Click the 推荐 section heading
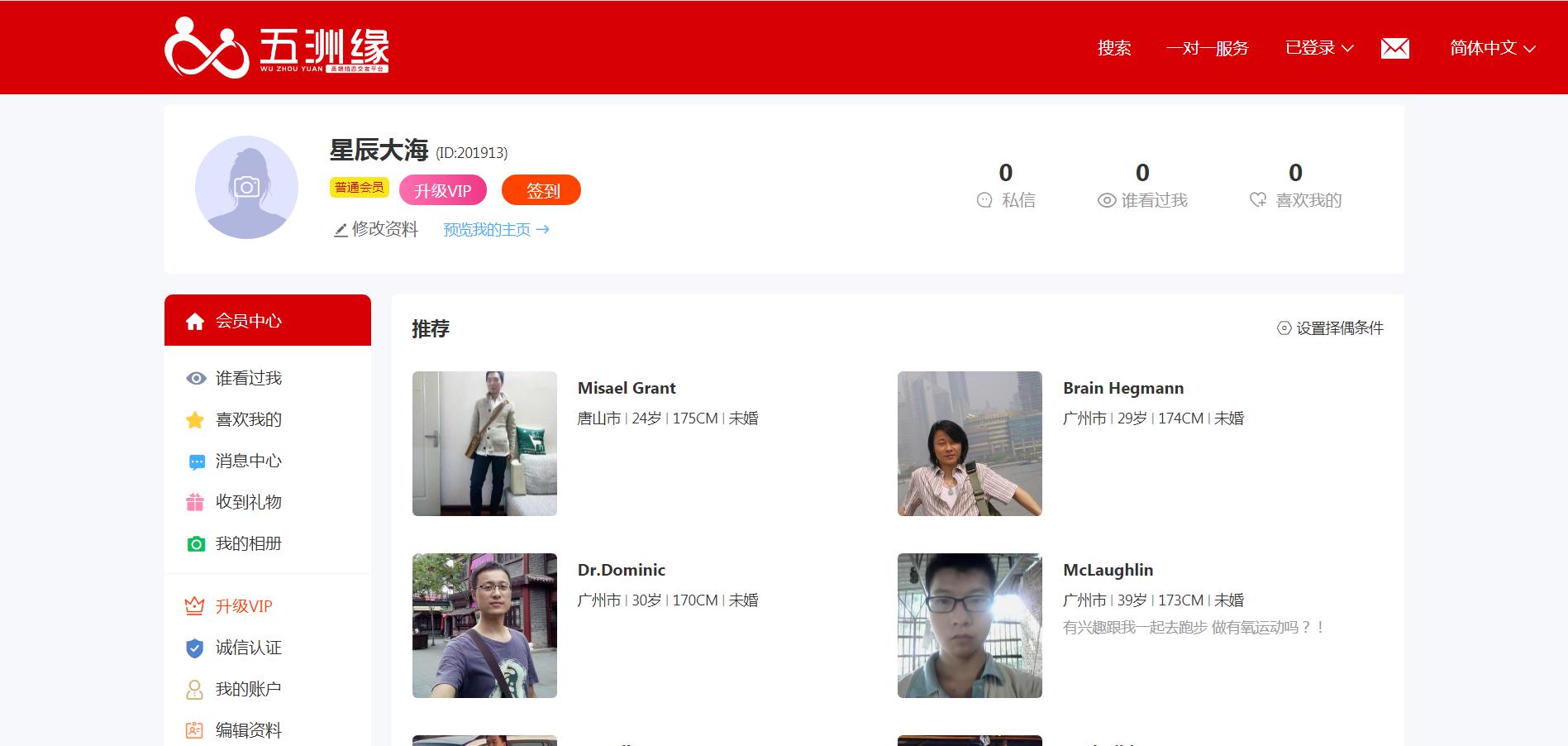Viewport: 1568px width, 746px height. tap(431, 328)
